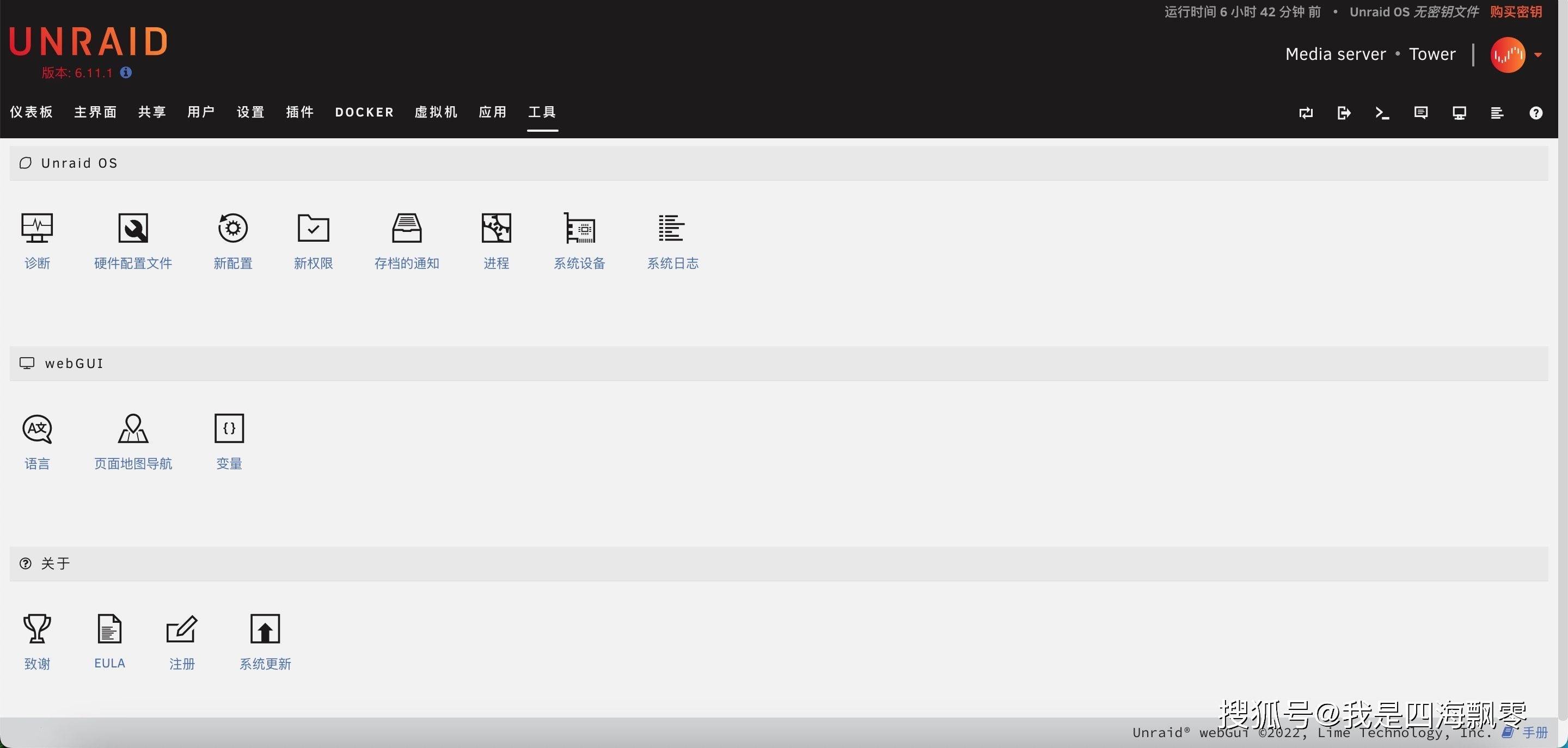1568x748 pixels.
Task: Click the 关于 about section header
Action: pos(779,563)
